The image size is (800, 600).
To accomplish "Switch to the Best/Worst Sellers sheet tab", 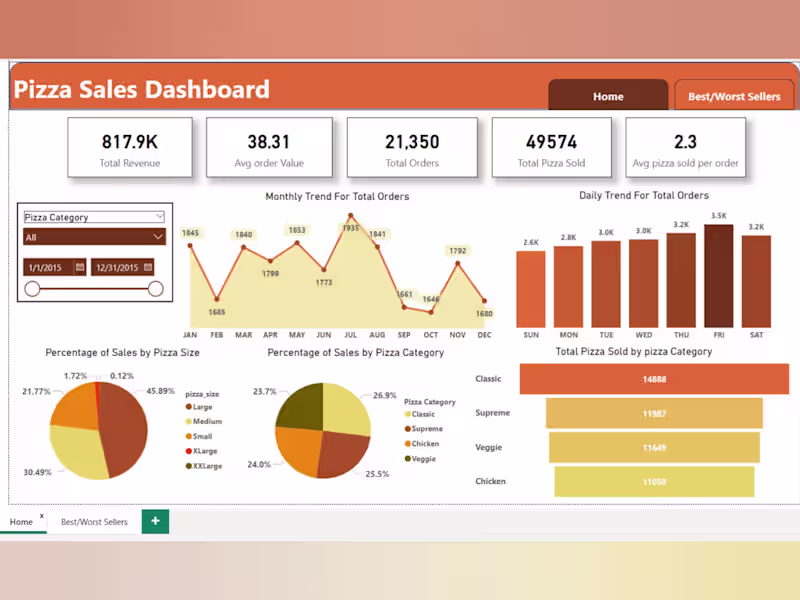I will tap(95, 521).
